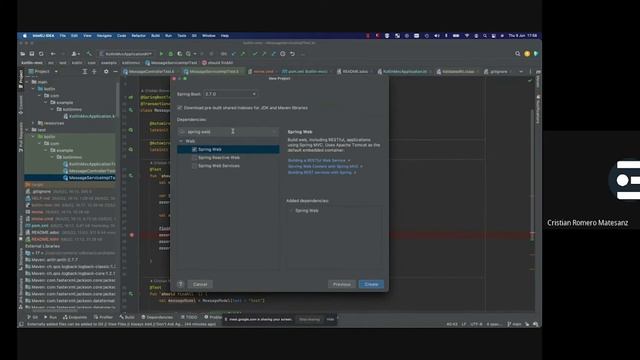The height and width of the screenshot is (360, 640).
Task: Open the Run tool window in the bottom bar
Action: 51,317
